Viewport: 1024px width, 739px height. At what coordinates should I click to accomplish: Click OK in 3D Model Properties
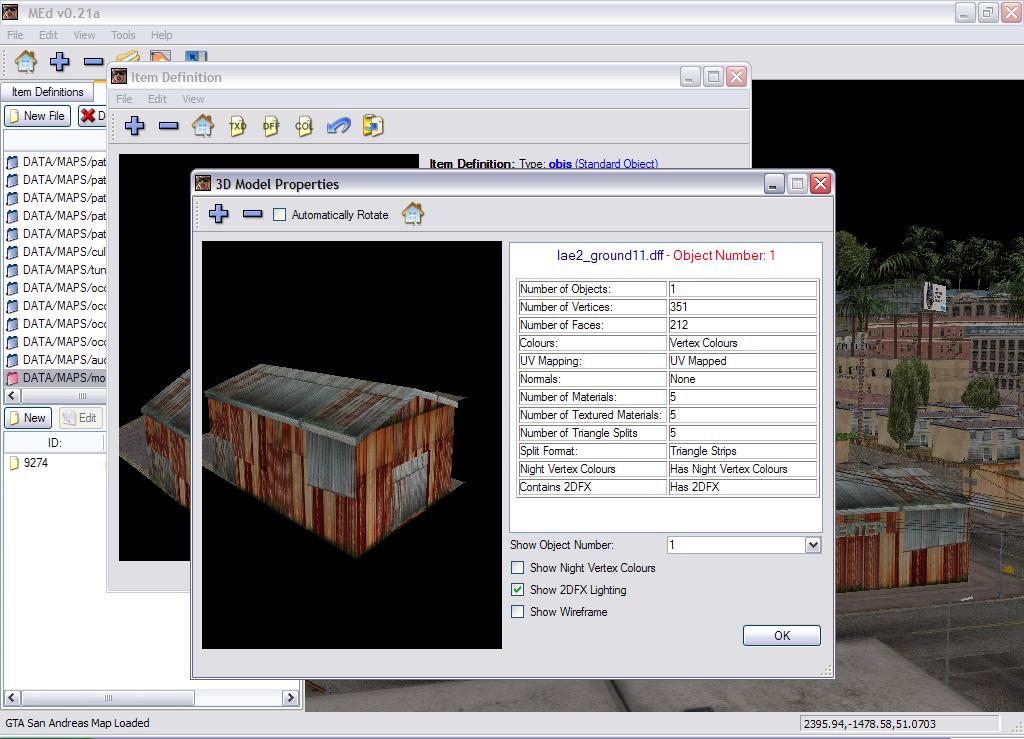pyautogui.click(x=782, y=636)
